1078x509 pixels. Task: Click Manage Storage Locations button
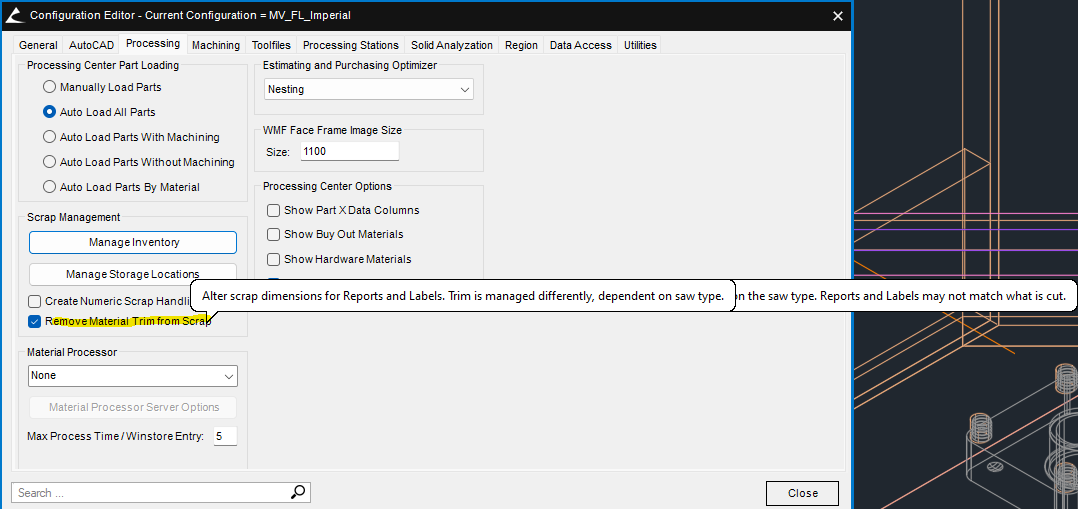click(132, 274)
